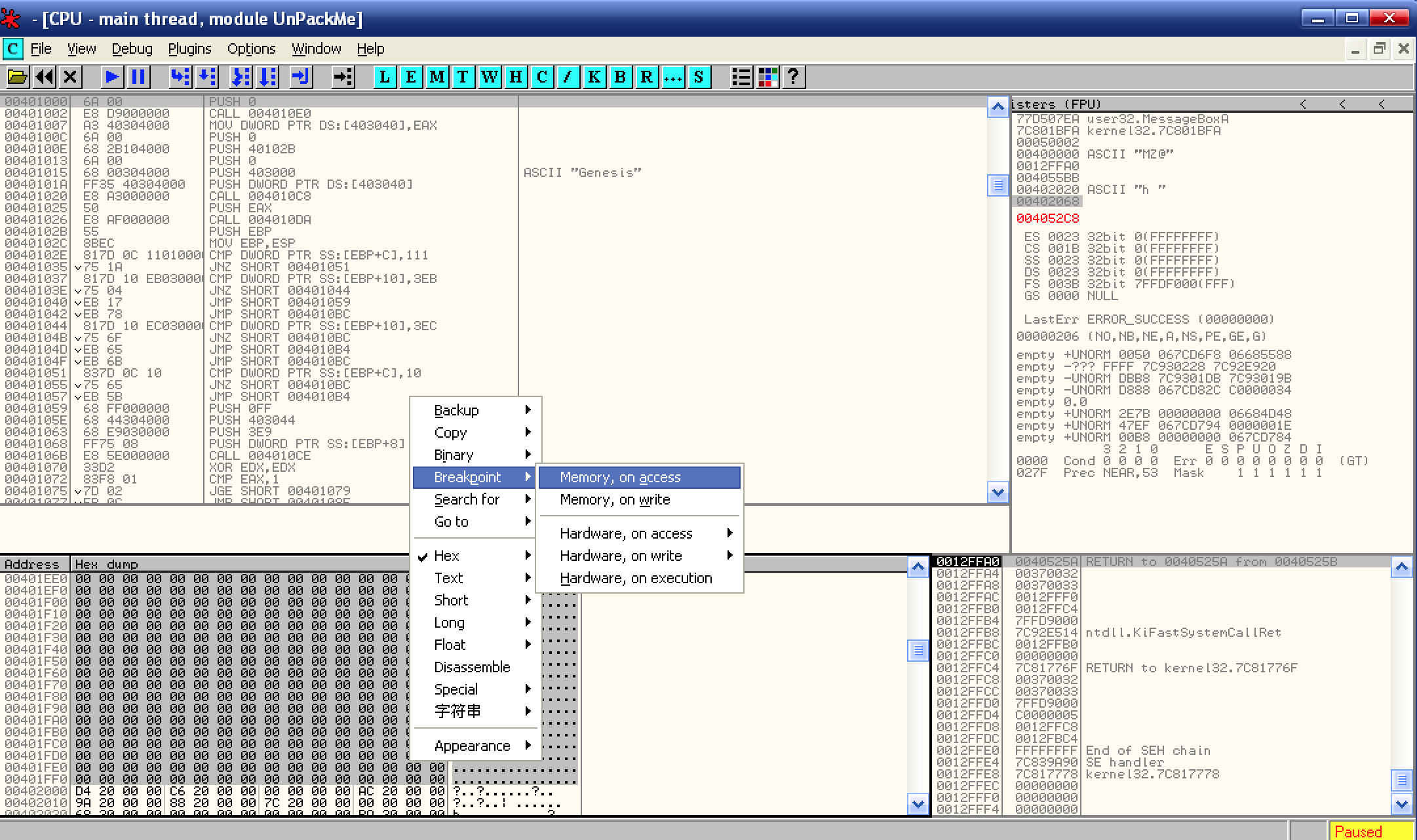1417x840 pixels.
Task: Select Disassemble from context menu
Action: [x=472, y=667]
